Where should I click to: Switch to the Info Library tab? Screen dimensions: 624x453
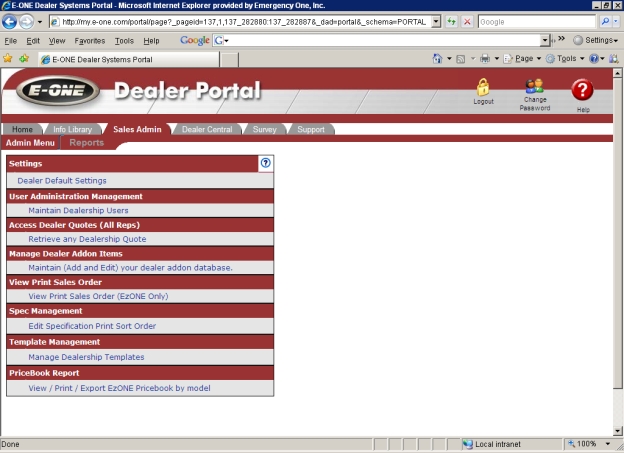point(72,129)
